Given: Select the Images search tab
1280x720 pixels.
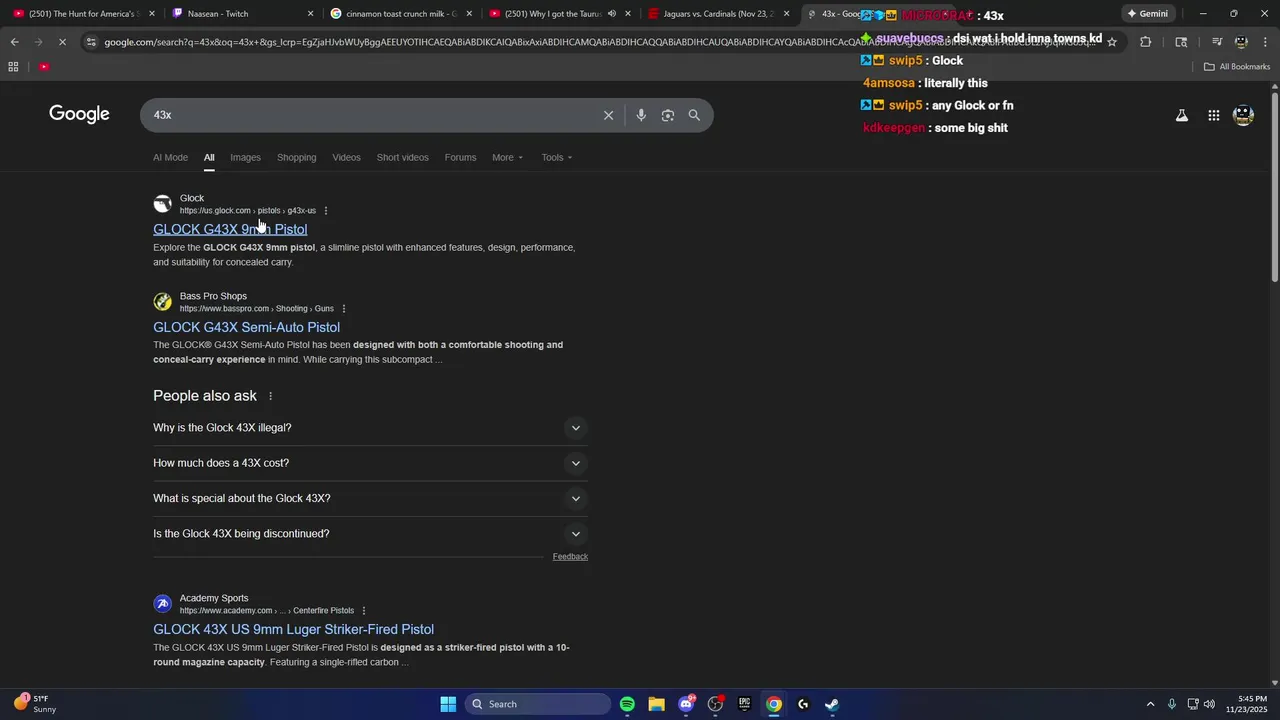Looking at the screenshot, I should tap(245, 157).
